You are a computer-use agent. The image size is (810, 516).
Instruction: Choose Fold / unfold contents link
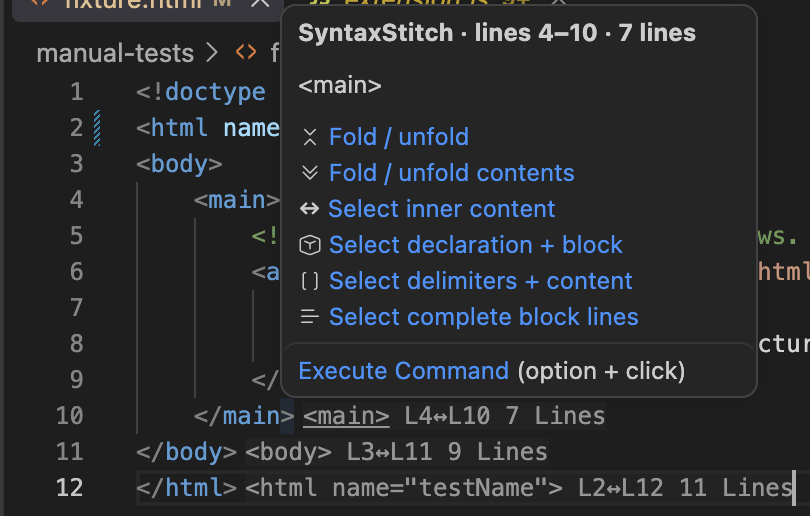tap(451, 173)
